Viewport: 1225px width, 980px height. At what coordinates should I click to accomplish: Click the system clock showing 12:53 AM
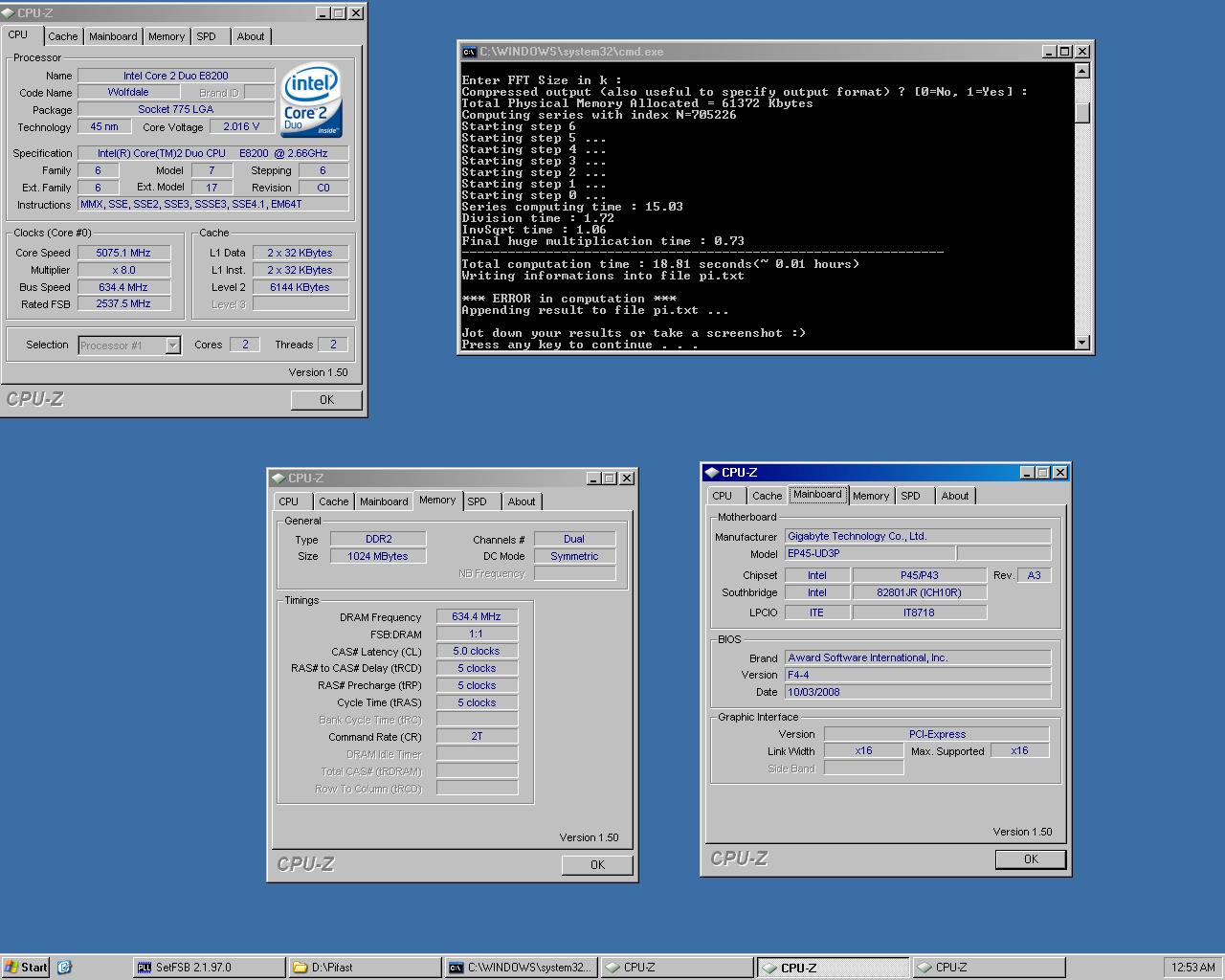click(1193, 968)
